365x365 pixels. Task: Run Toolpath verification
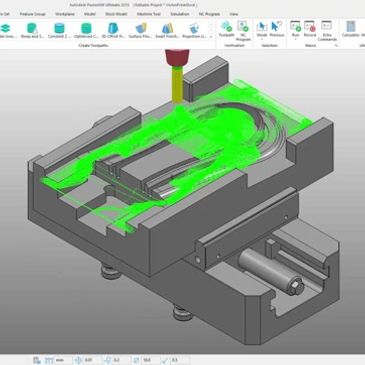[x=227, y=29]
